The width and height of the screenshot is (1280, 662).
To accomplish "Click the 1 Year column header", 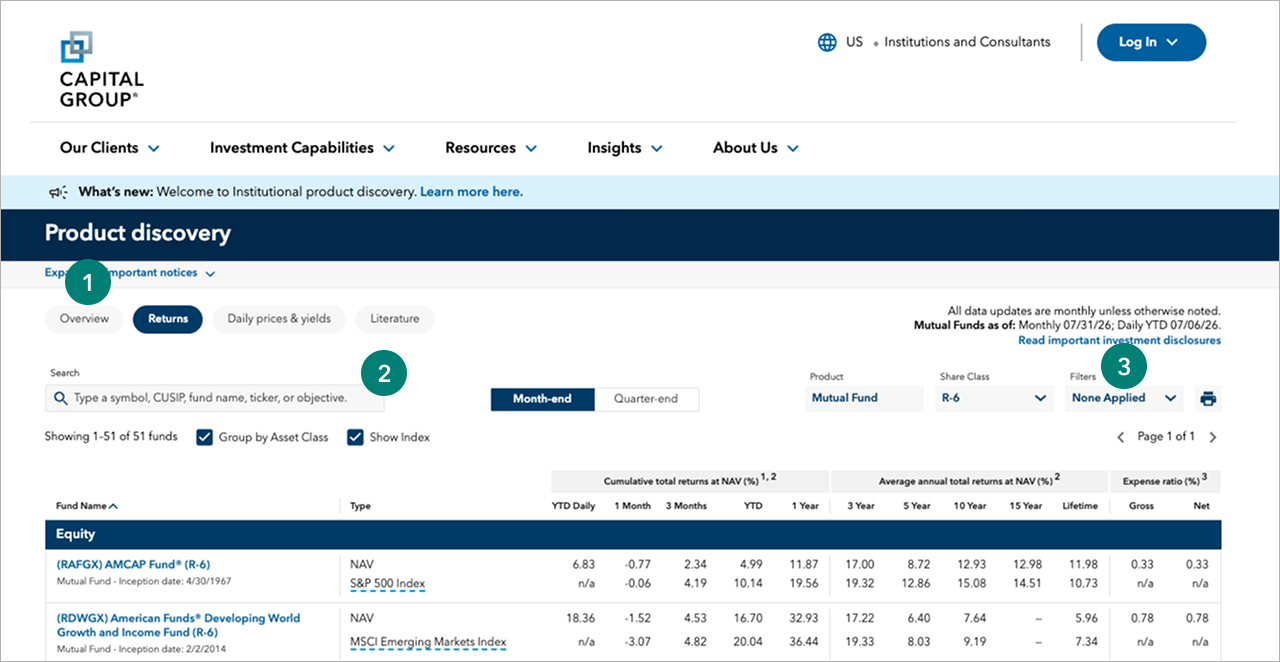I will click(805, 506).
